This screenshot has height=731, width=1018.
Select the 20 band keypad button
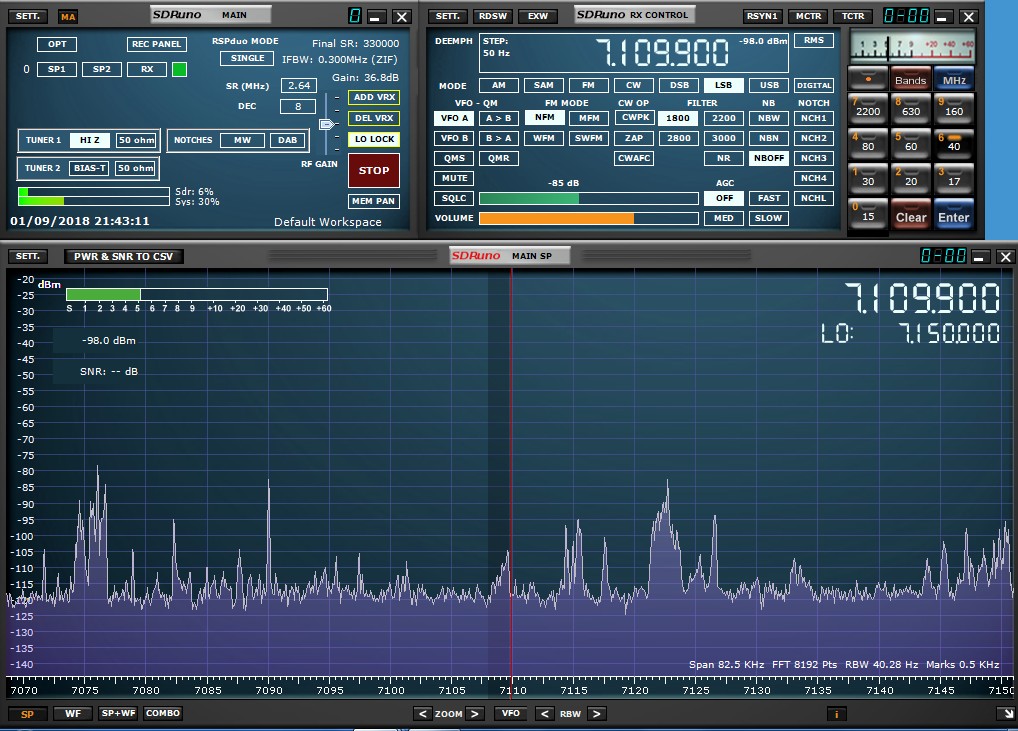(x=910, y=179)
